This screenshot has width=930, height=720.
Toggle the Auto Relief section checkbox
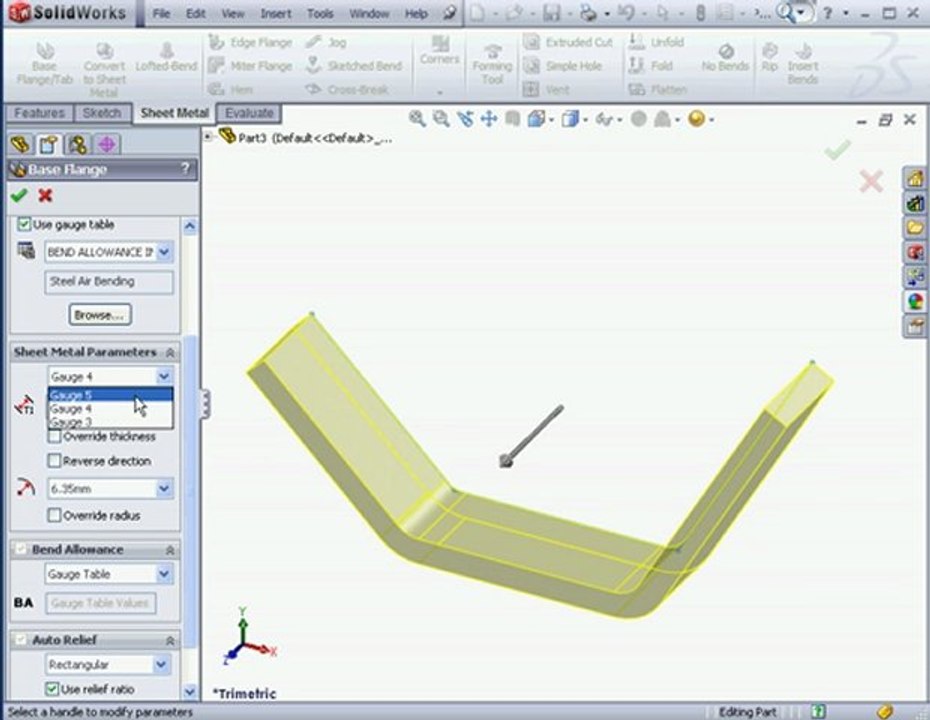tap(21, 639)
